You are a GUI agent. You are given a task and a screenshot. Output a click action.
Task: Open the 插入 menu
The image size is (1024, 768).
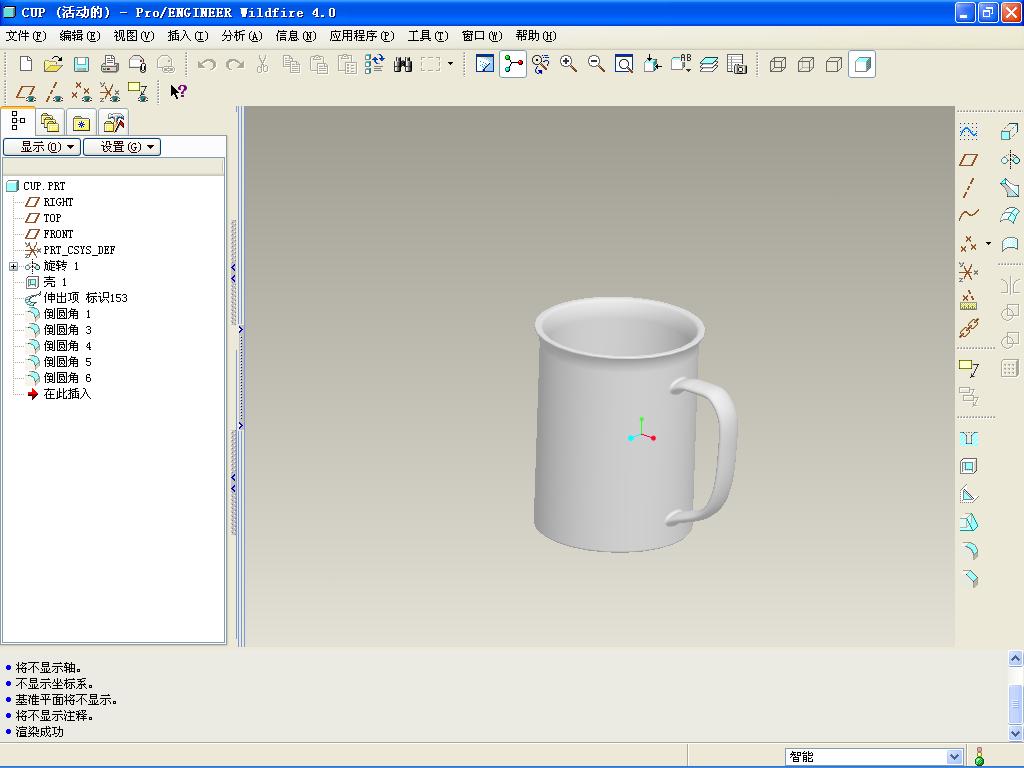coord(188,36)
